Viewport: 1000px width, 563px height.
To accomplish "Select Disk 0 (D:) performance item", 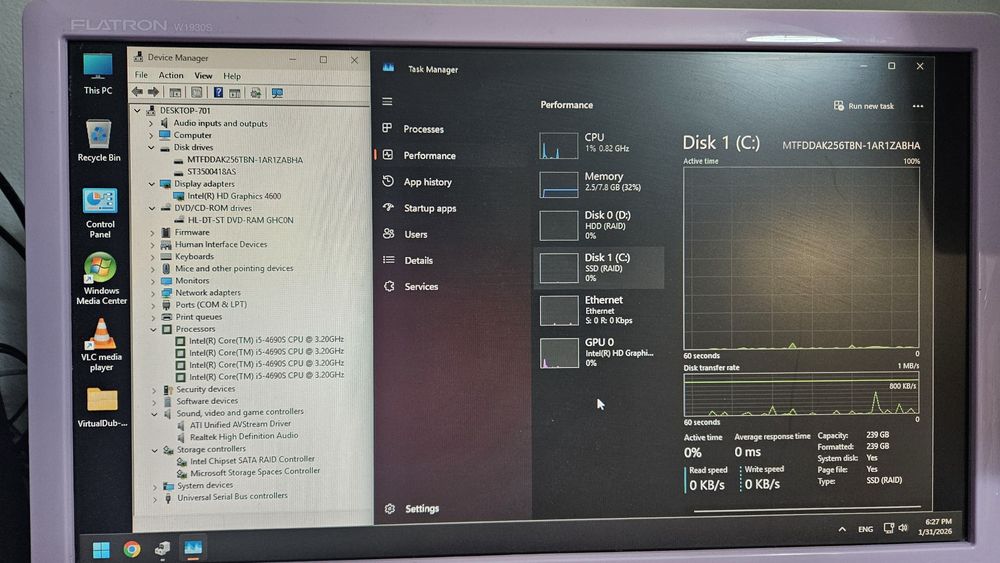I will (x=598, y=225).
